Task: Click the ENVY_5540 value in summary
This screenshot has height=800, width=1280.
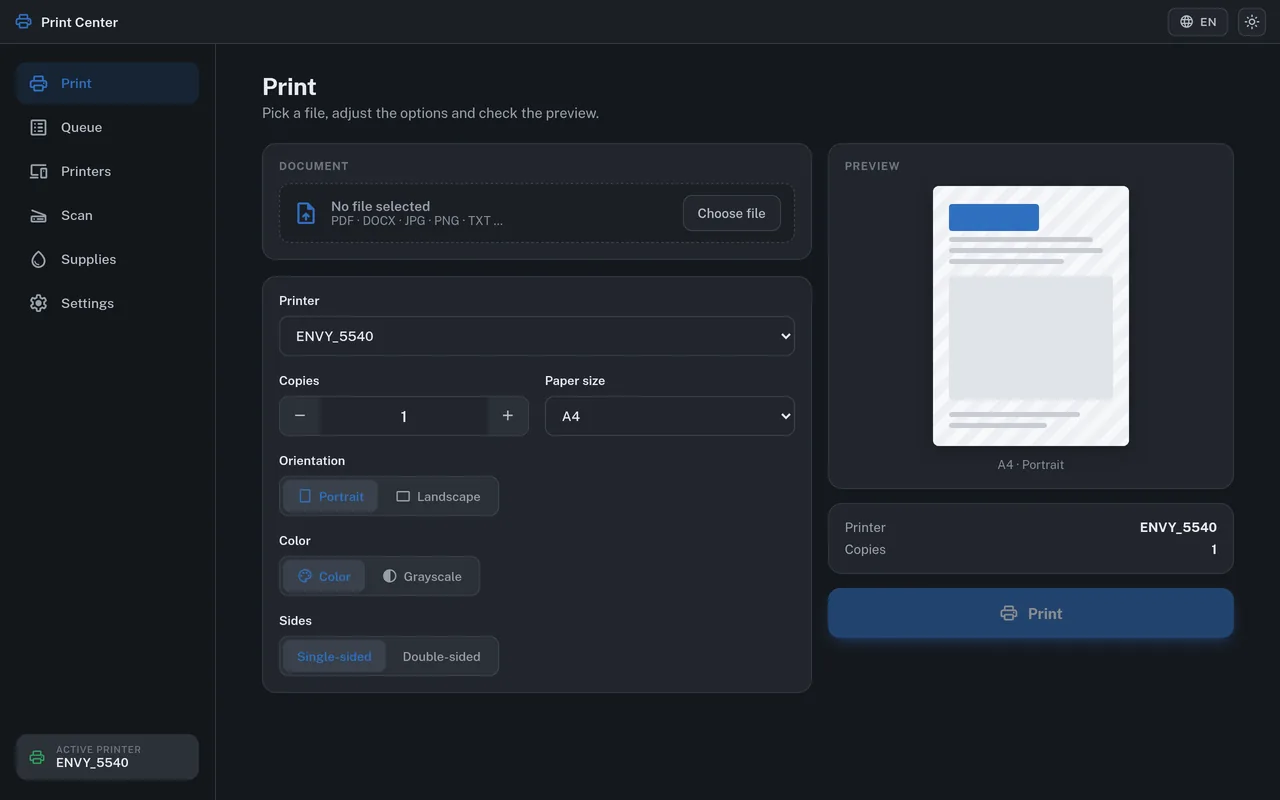Action: pyautogui.click(x=1178, y=527)
